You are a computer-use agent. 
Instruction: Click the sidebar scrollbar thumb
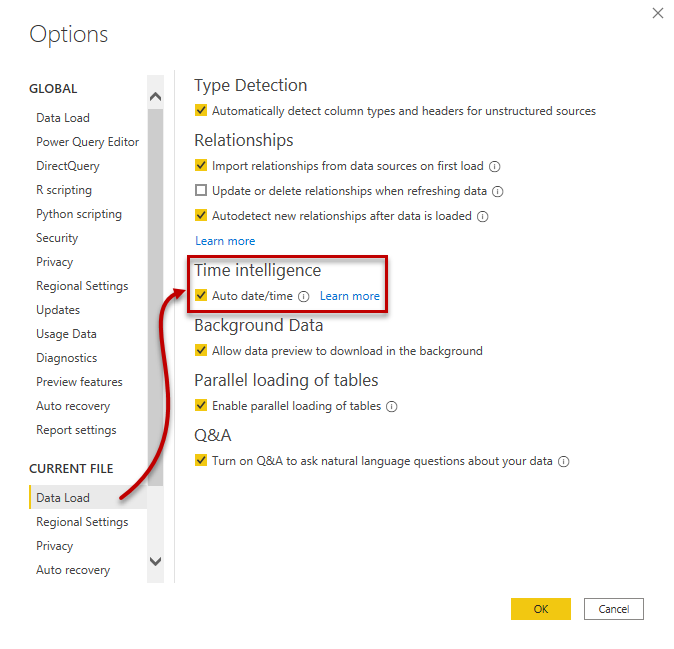(155, 297)
